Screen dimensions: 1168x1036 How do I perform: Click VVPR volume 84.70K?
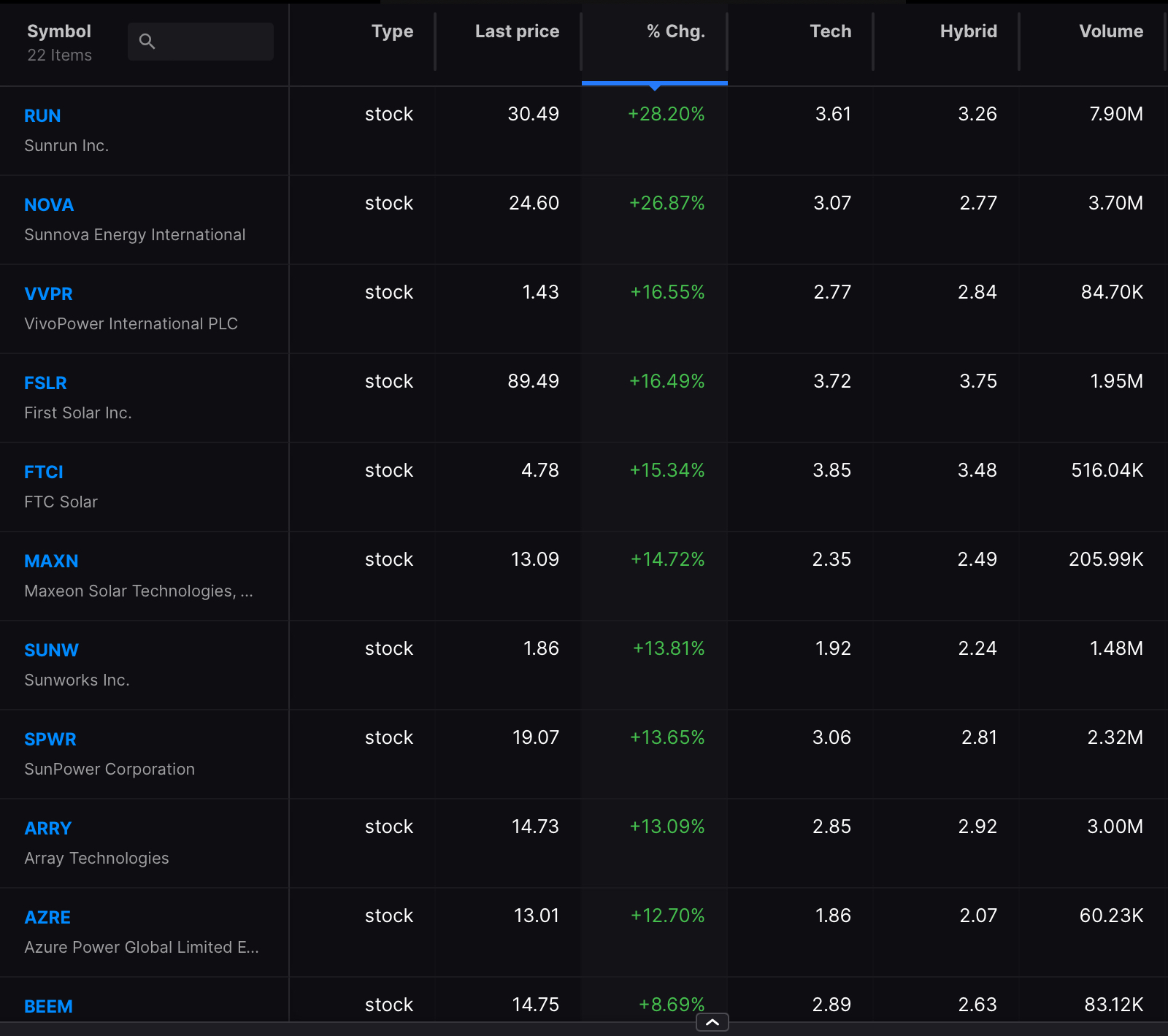coord(1113,293)
